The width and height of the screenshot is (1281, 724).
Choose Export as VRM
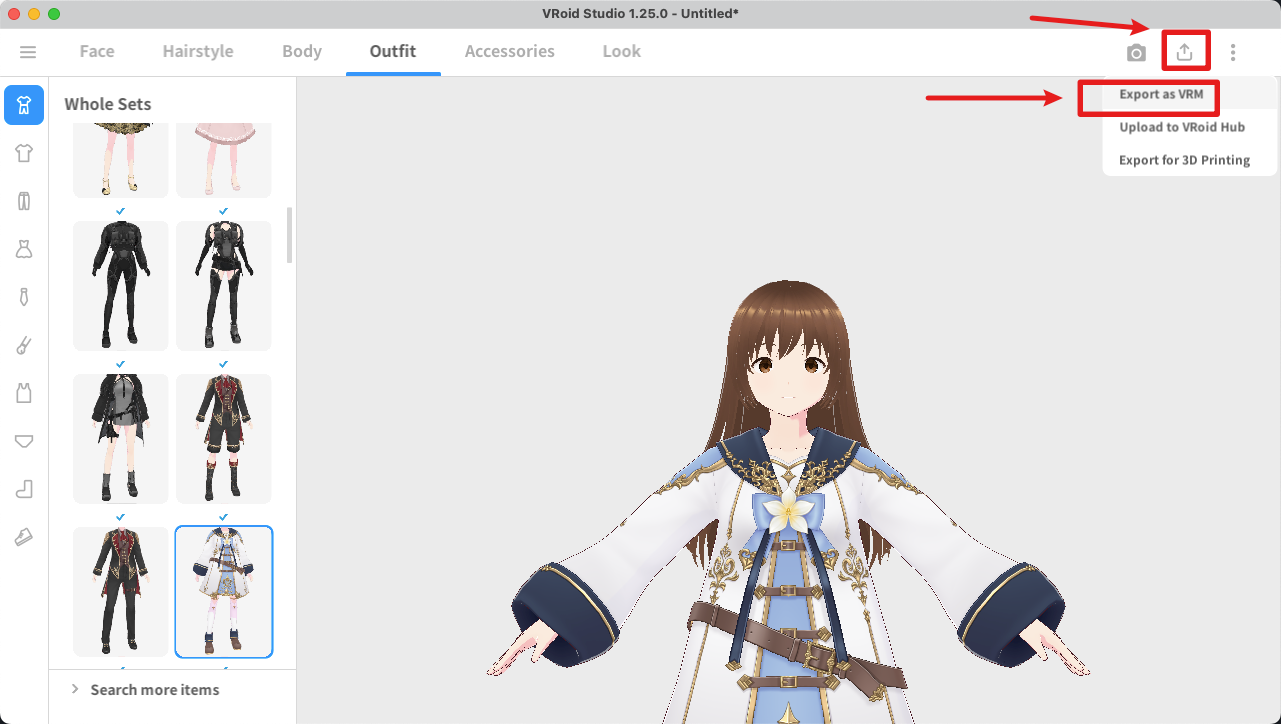tap(1161, 95)
